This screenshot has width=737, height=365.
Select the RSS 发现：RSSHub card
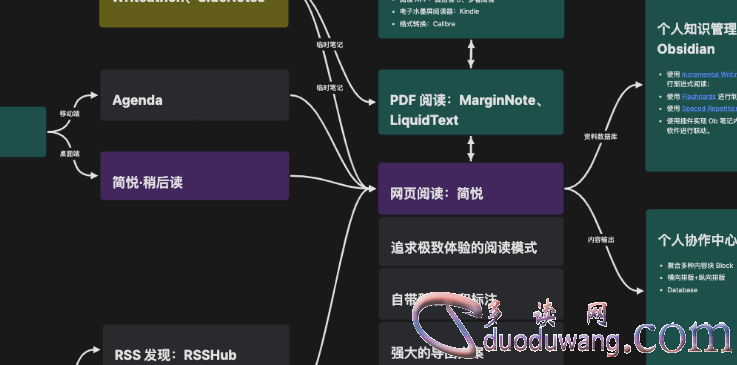(x=196, y=344)
